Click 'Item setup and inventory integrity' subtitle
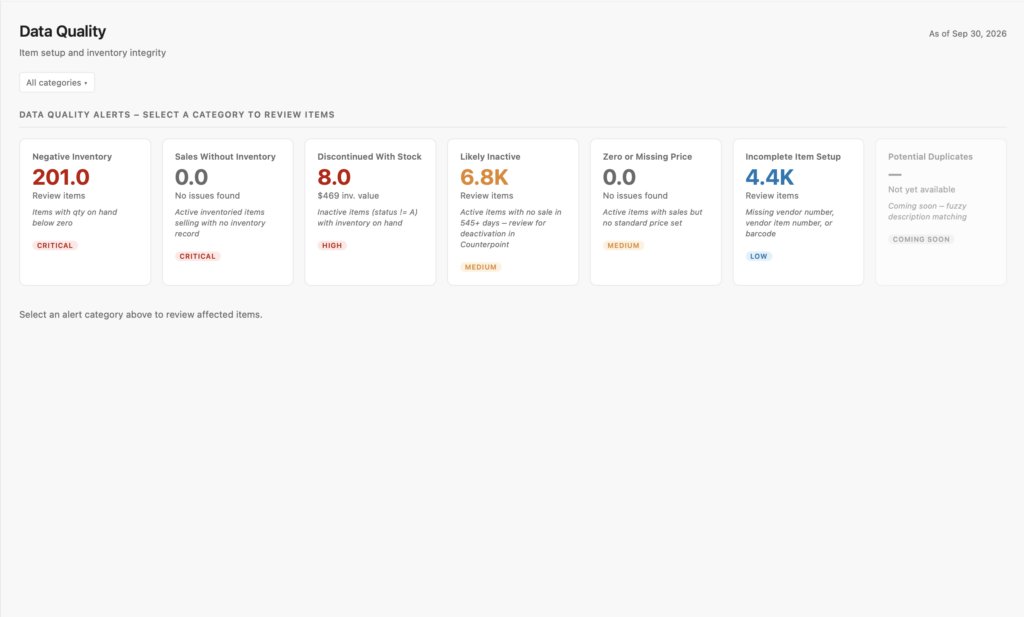This screenshot has width=1024, height=617. (92, 52)
